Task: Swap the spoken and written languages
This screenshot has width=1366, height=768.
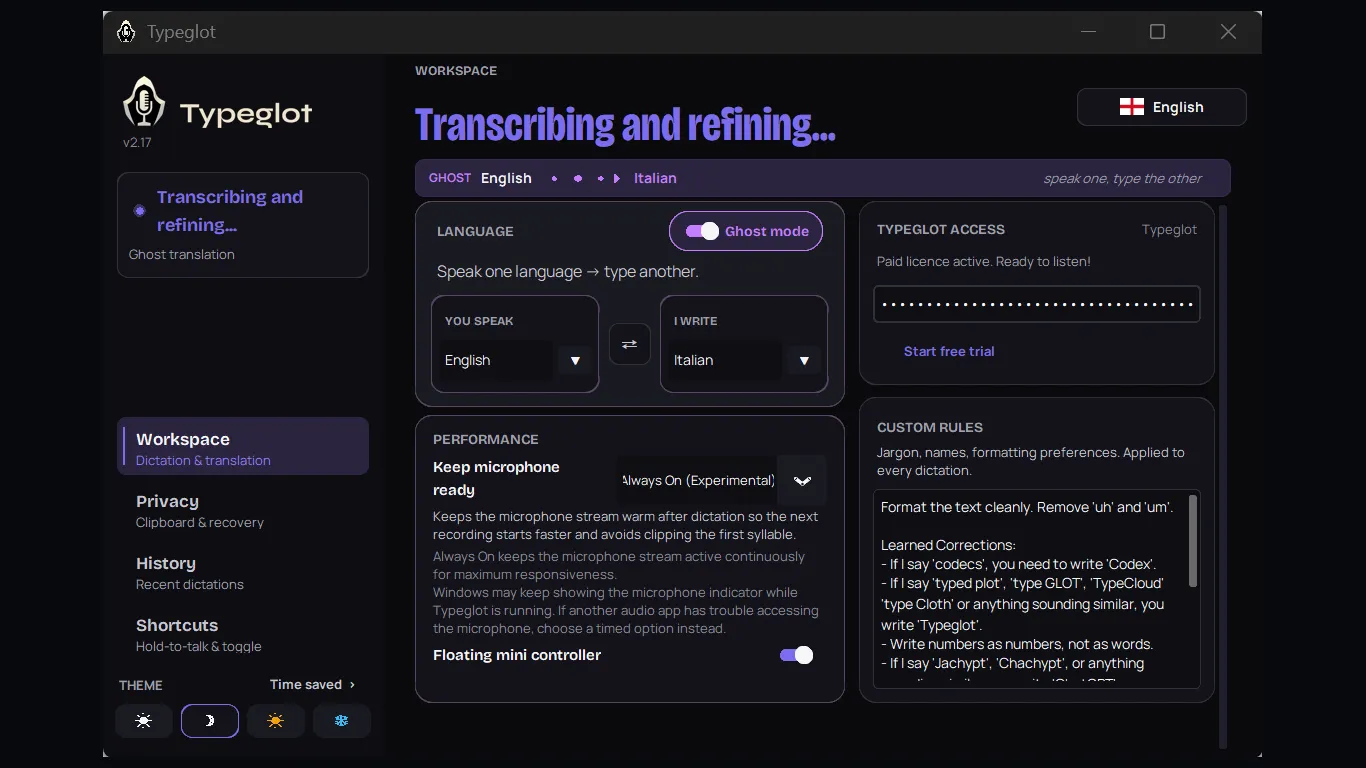Action: tap(630, 344)
